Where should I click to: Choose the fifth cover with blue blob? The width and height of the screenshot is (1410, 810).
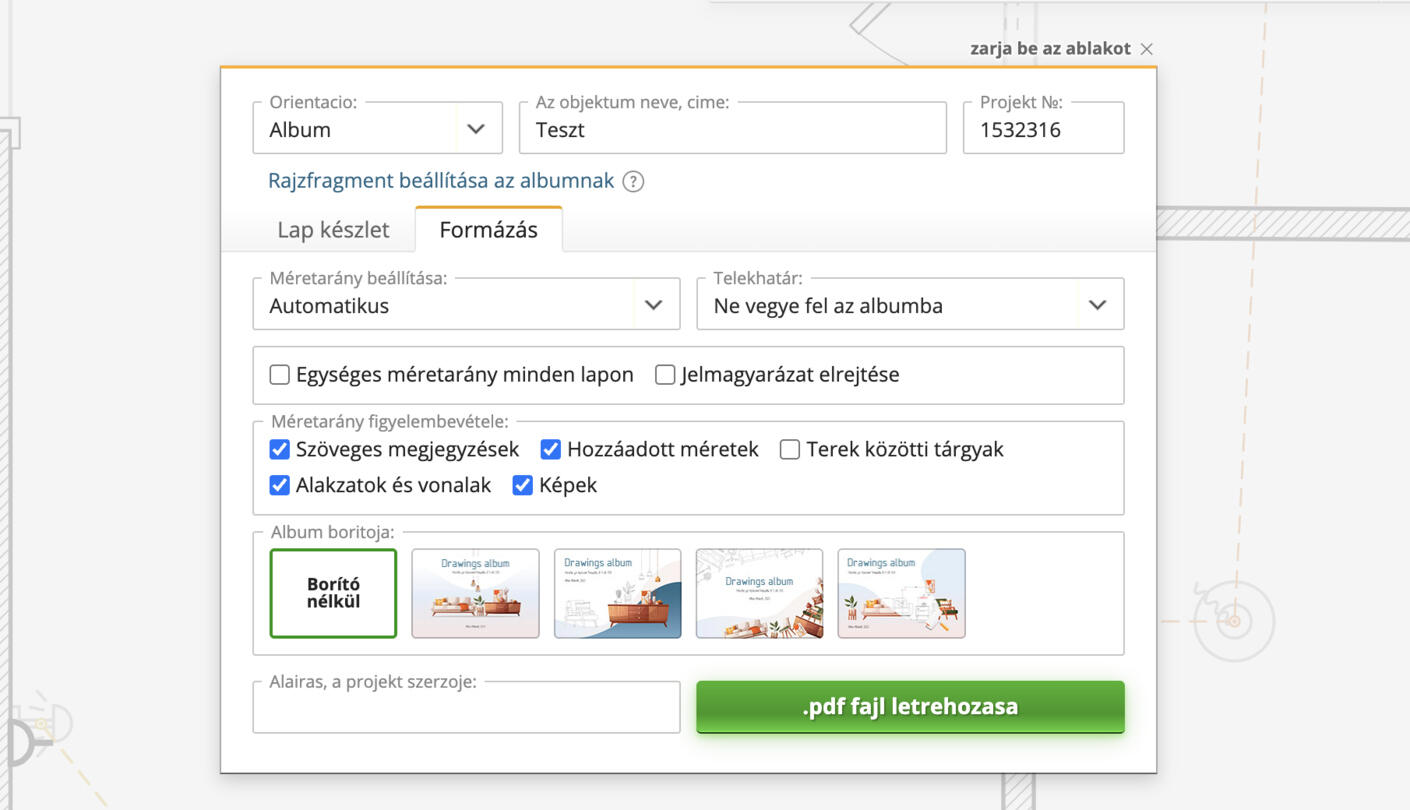tap(901, 593)
